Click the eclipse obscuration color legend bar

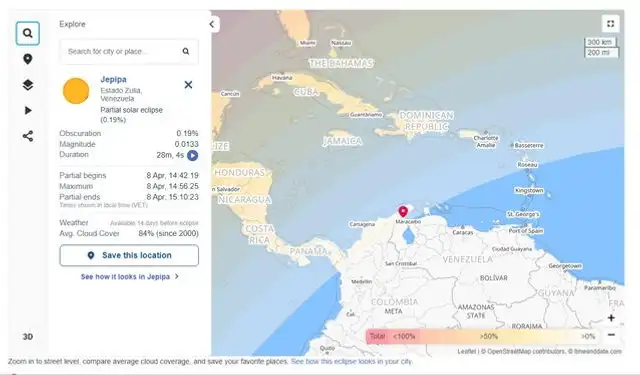coord(482,337)
